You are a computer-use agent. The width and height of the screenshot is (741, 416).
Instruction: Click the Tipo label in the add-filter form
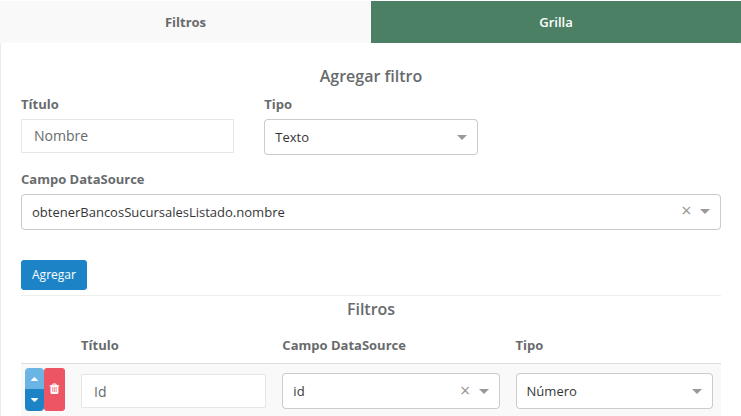[278, 104]
